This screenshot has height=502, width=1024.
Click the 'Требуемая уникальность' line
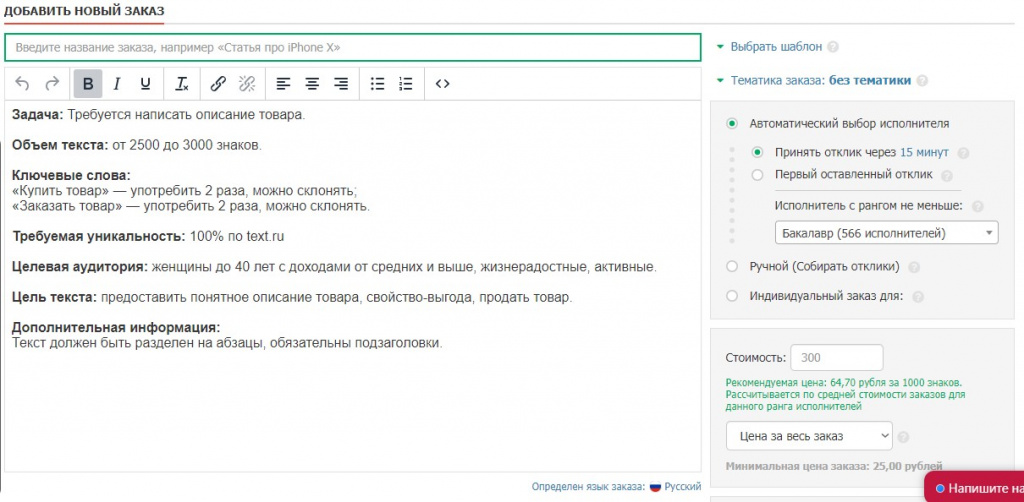click(x=148, y=236)
